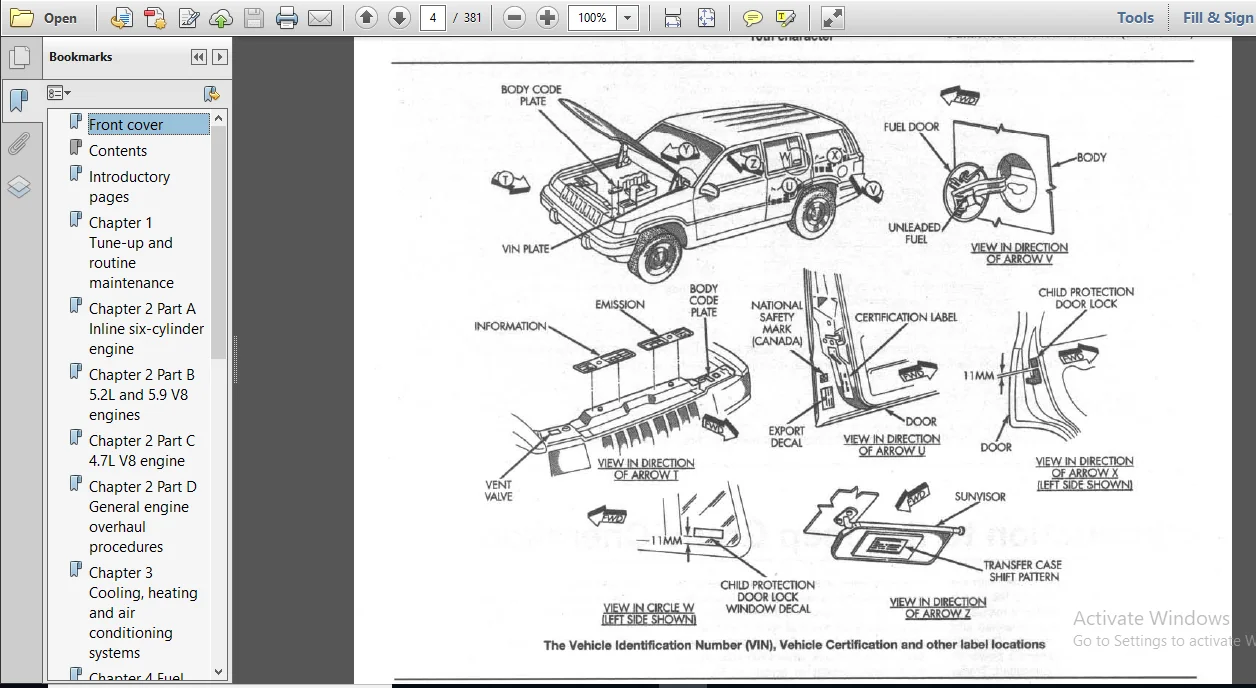Click the 'VIN PLATE' label in diagram
1256x688 pixels.
tap(526, 249)
